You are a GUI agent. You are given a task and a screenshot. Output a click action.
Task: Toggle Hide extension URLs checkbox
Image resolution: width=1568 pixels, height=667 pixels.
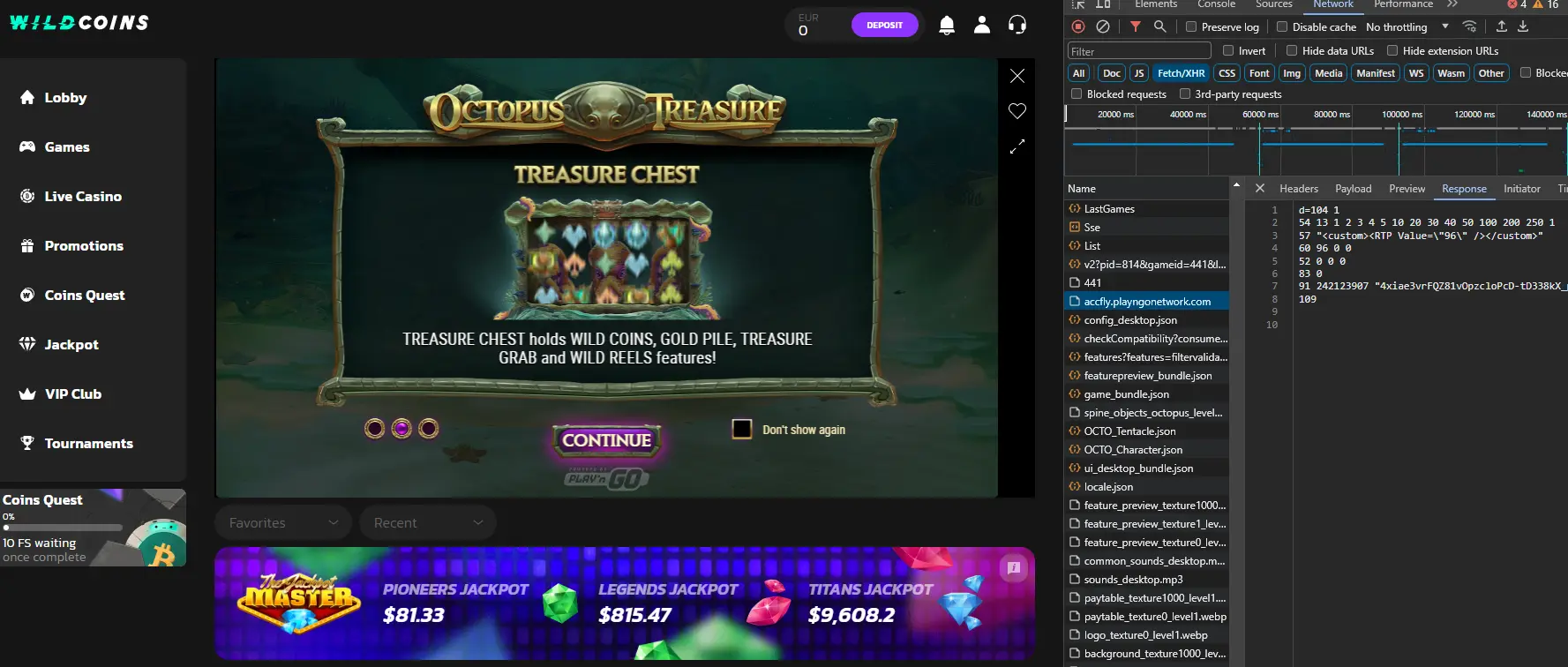1392,50
